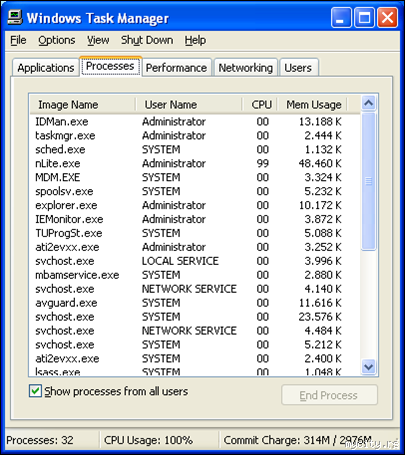Select svchost.exe using 4.484 K memory
Viewport: 405px width, 455px height.
[195, 331]
